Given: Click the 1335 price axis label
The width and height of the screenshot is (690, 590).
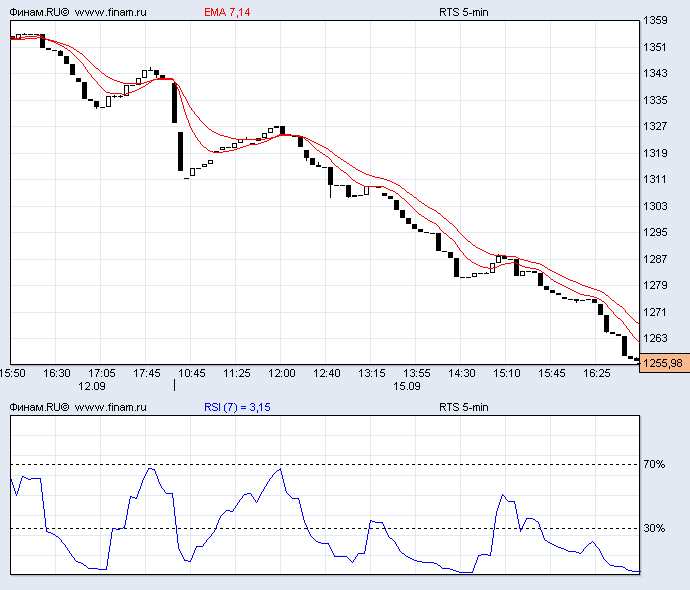Looking at the screenshot, I should (655, 100).
